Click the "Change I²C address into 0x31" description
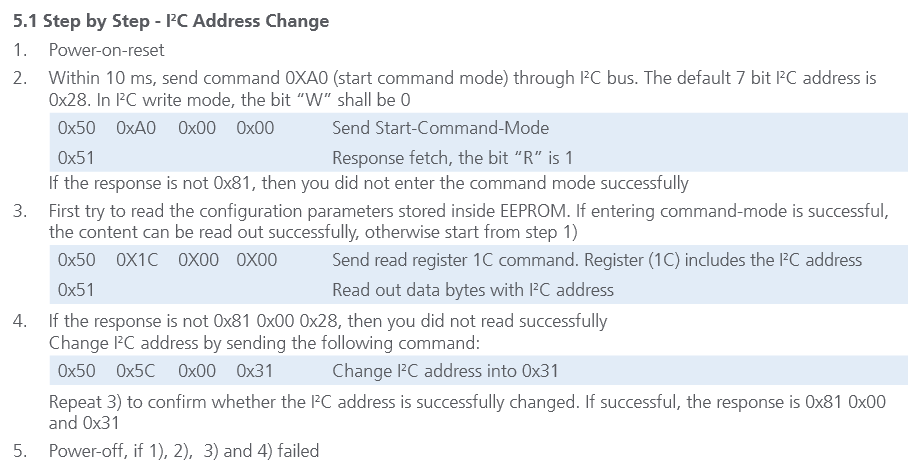The image size is (908, 472). point(445,371)
